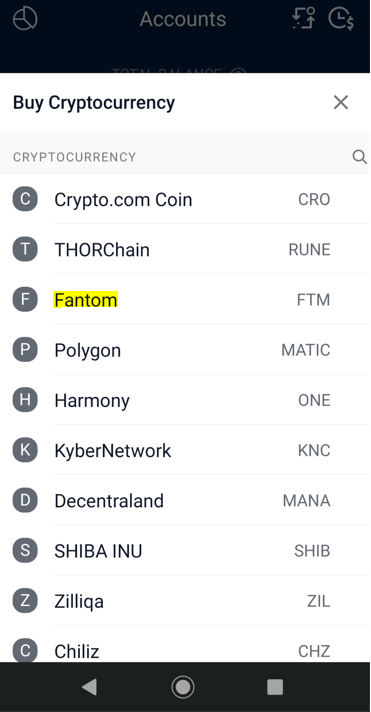Open the portfolio pie chart icon
Image resolution: width=371 pixels, height=712 pixels.
click(x=25, y=19)
